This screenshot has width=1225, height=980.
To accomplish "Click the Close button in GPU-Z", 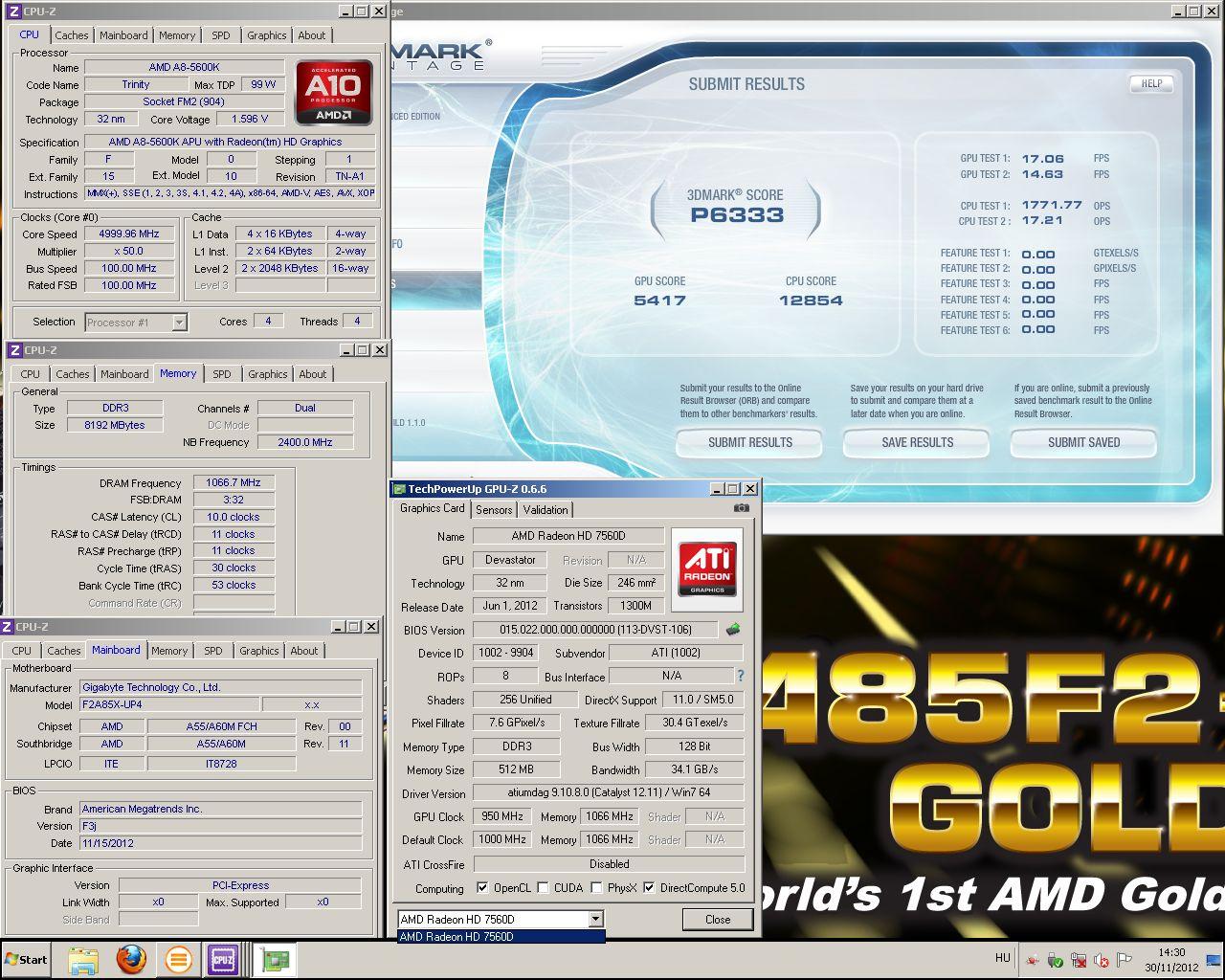I will tap(718, 919).
